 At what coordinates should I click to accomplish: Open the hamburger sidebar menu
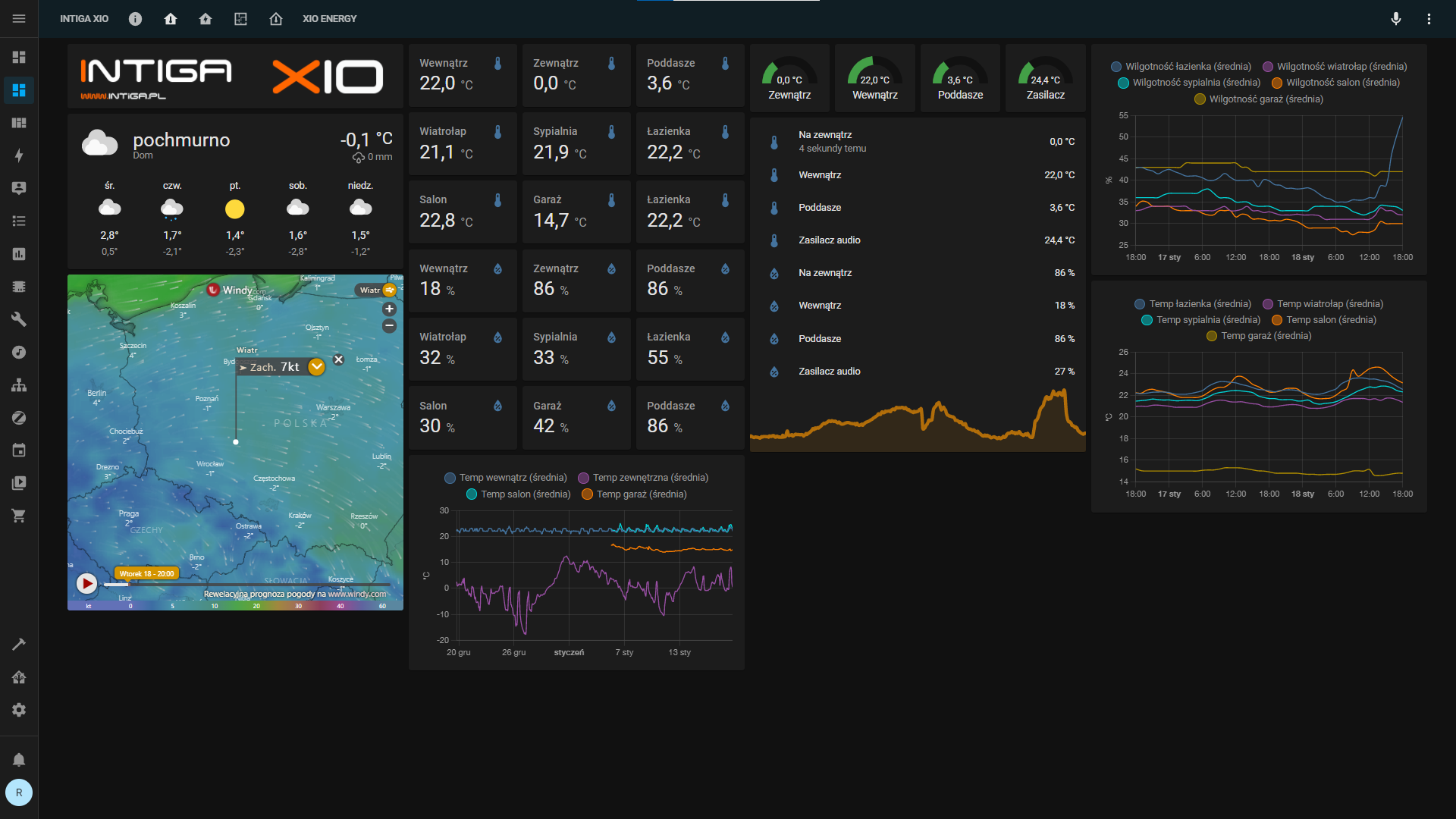pyautogui.click(x=19, y=19)
